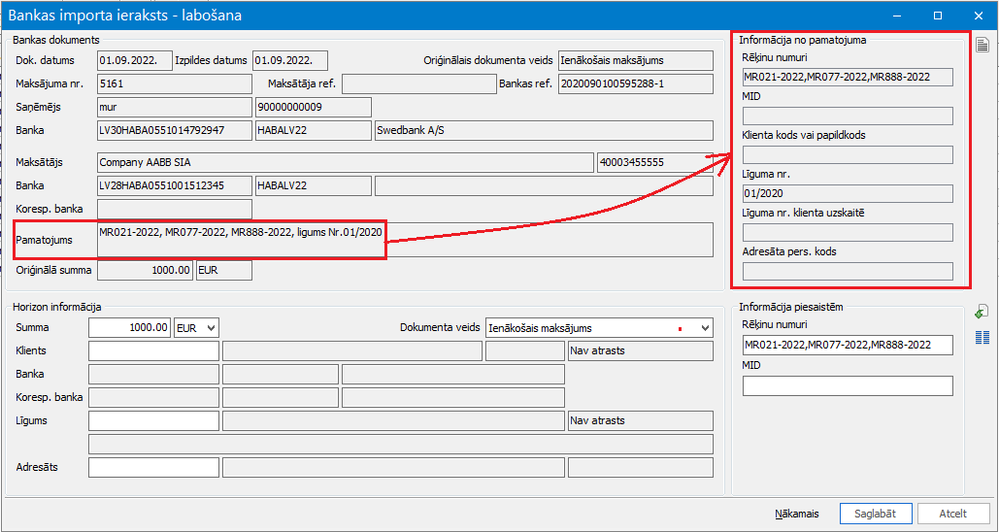Click the Dok. datums field
Image resolution: width=999 pixels, height=532 pixels.
tap(135, 61)
